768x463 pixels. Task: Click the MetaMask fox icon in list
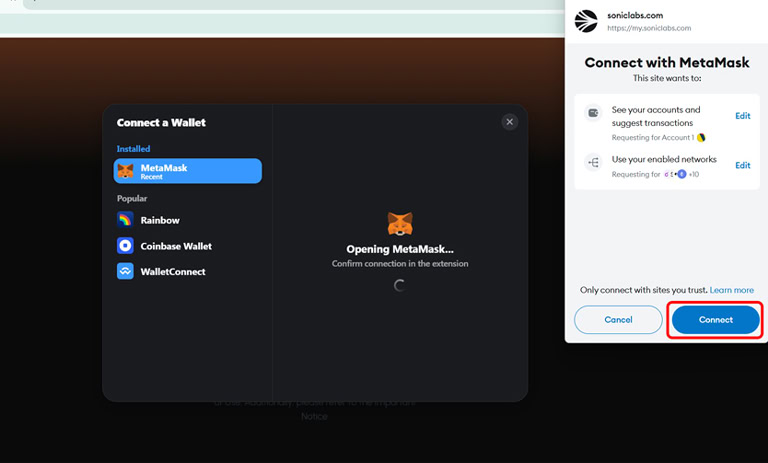125,171
